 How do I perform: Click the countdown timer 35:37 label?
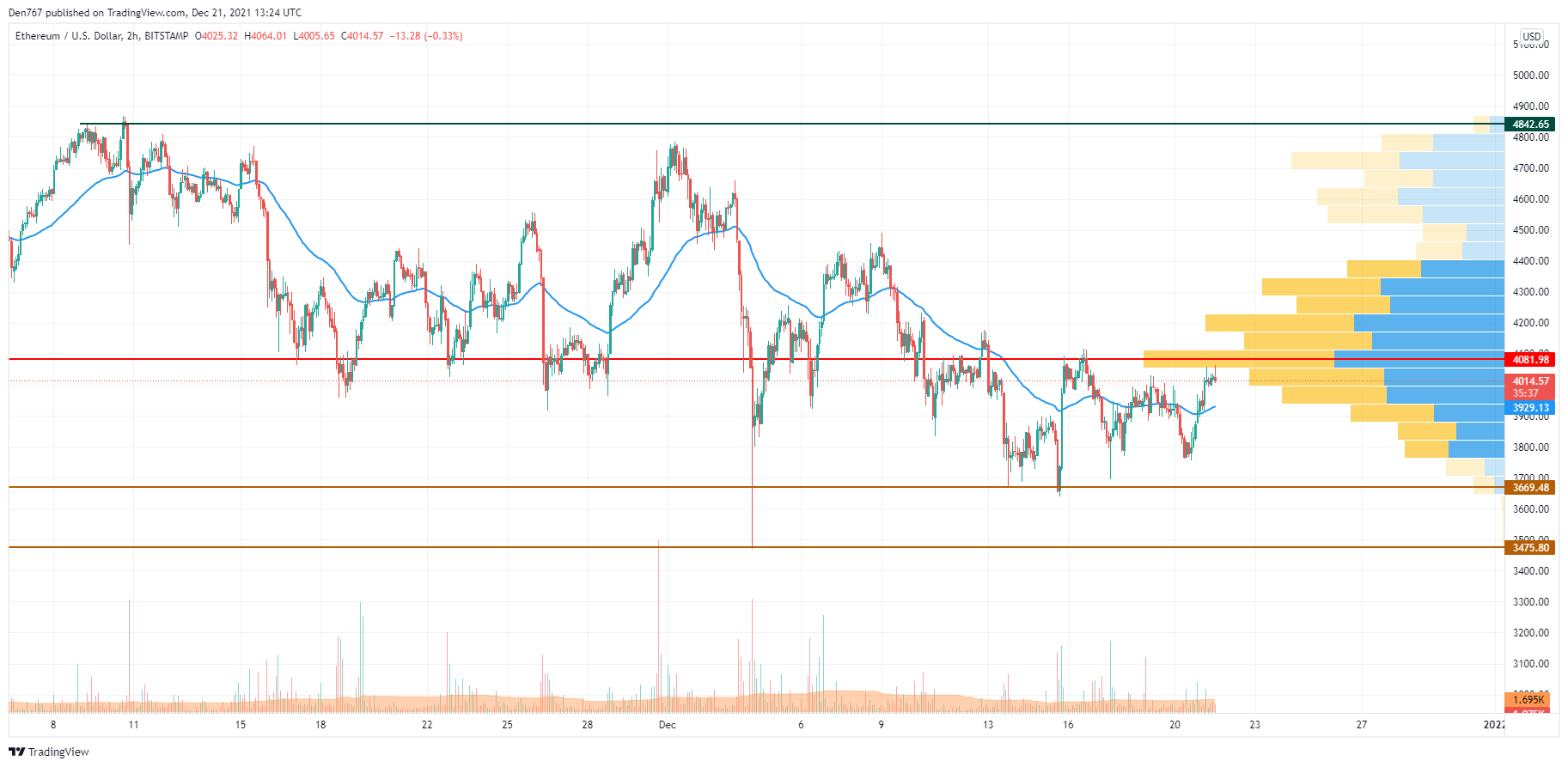(x=1526, y=393)
